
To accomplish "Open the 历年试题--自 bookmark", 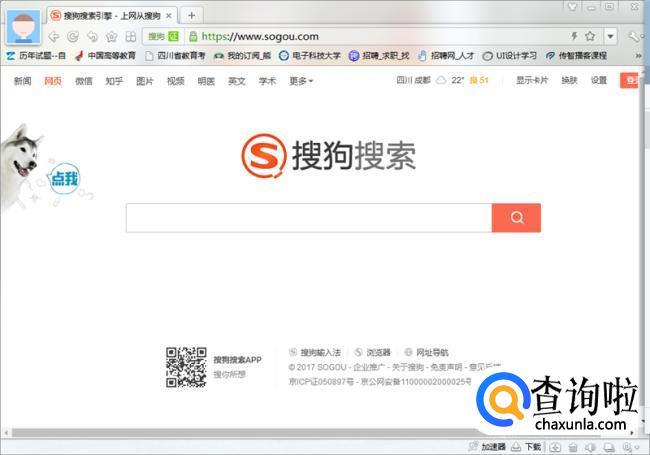I will click(x=36, y=56).
